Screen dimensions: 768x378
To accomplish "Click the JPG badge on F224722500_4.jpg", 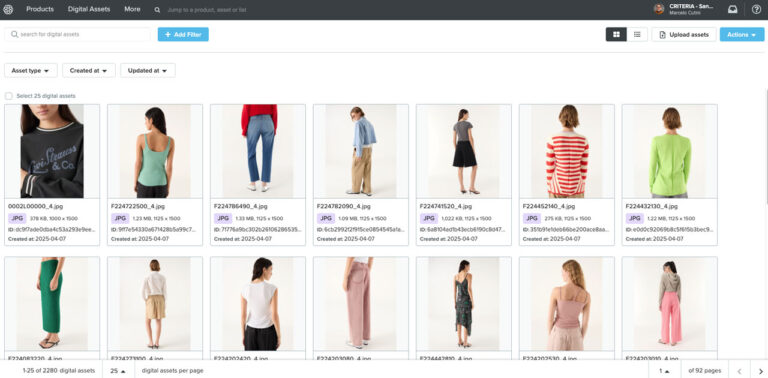I will click(x=120, y=218).
